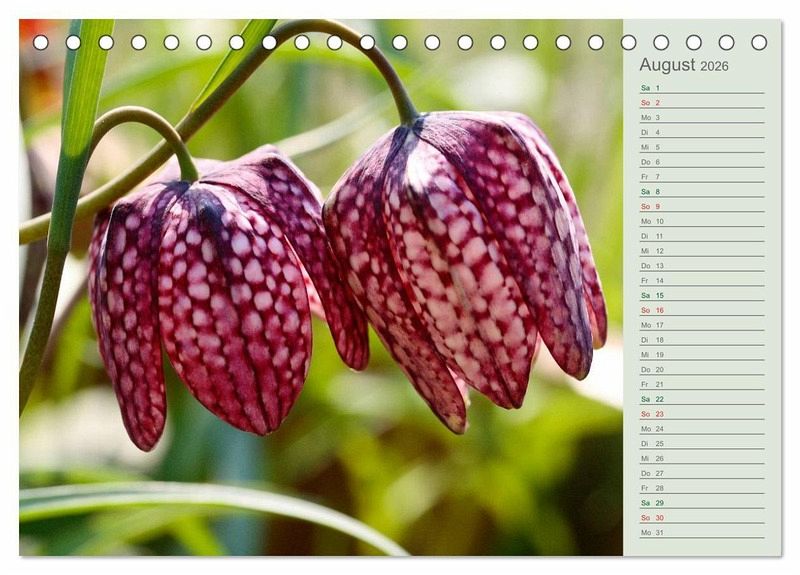Click the 'Mo 10' date row
800x575 pixels.
coord(652,221)
